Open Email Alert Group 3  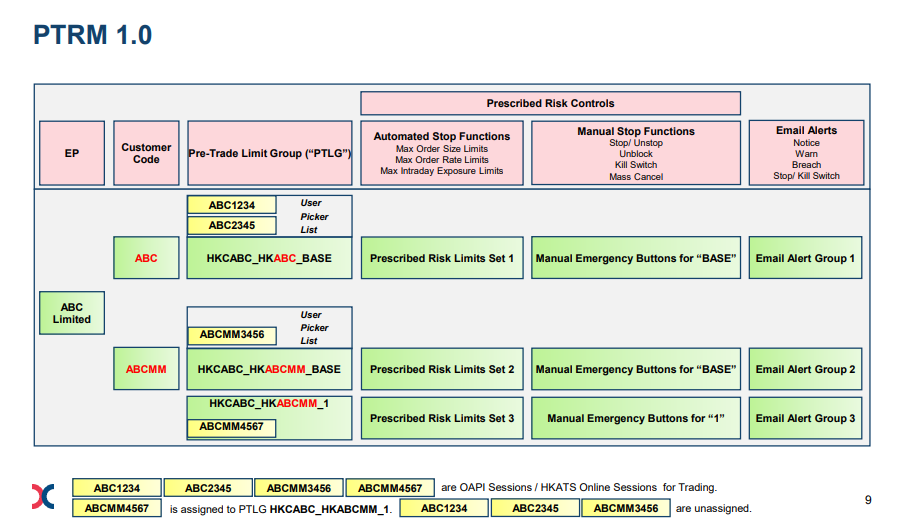pos(805,418)
